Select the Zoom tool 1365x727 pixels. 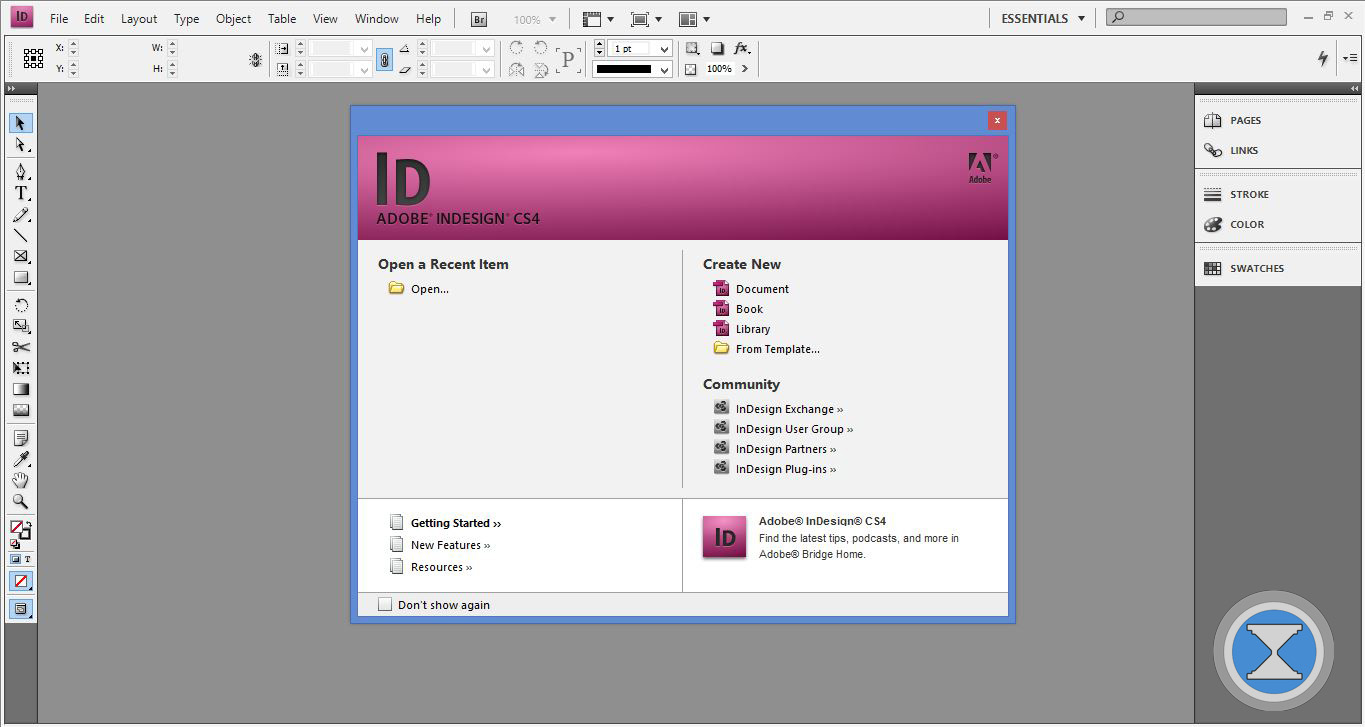pos(21,501)
